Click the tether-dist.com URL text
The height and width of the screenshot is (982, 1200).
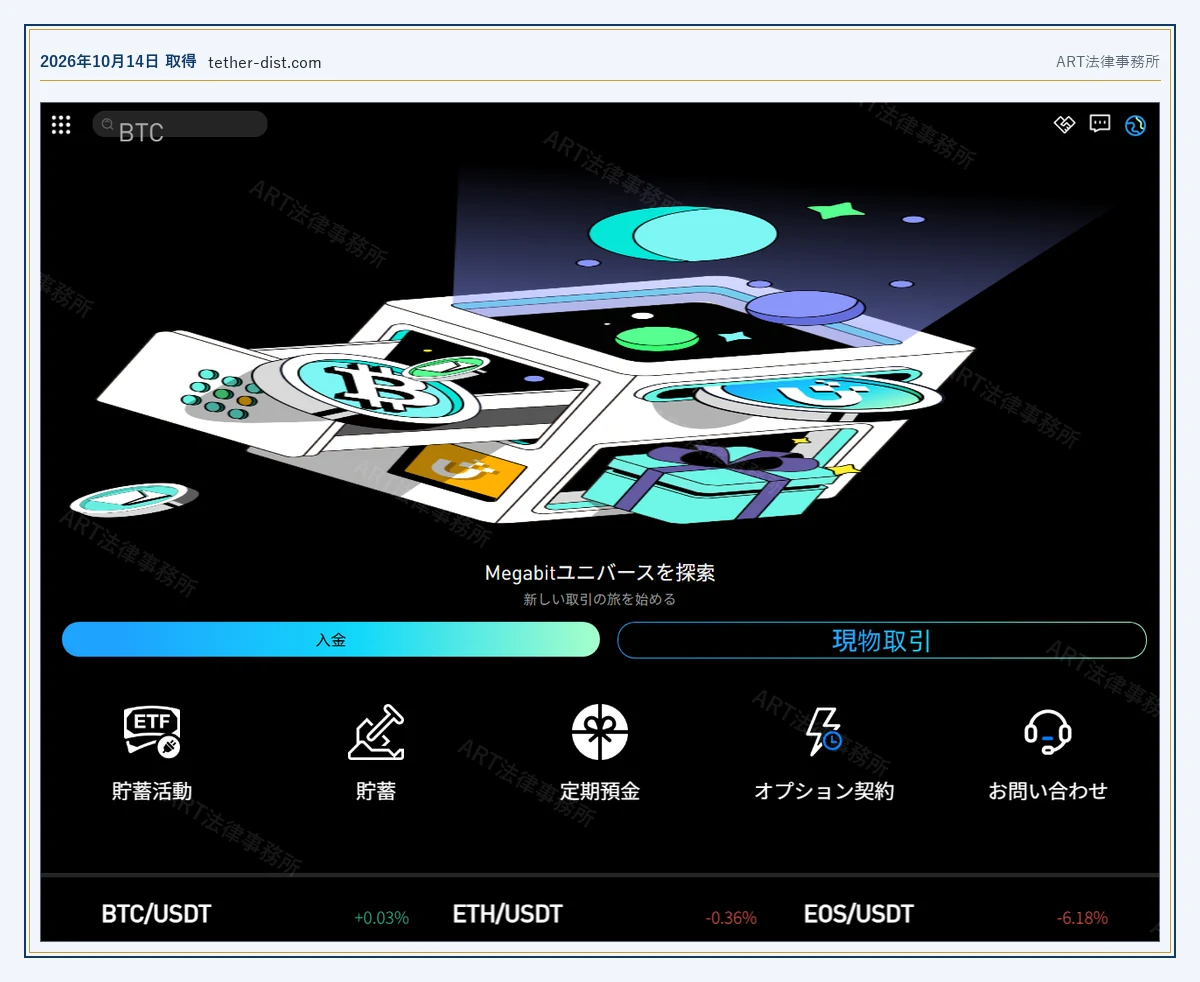tap(265, 62)
